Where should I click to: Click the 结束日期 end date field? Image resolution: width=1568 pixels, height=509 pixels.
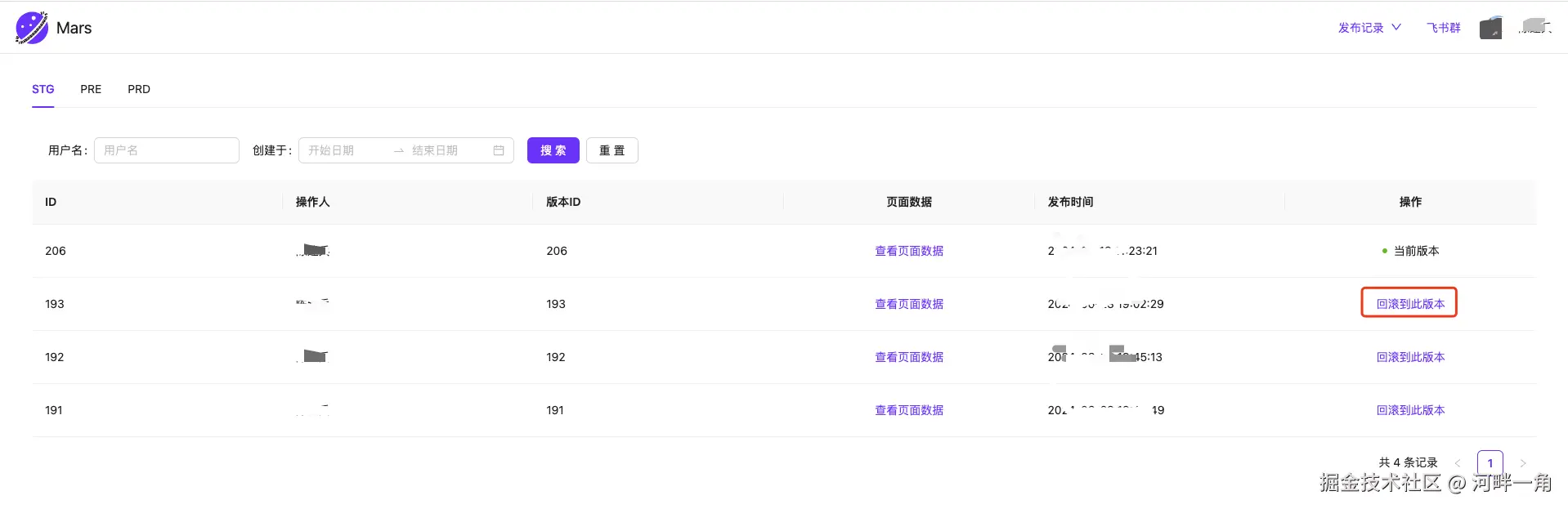coord(446,150)
